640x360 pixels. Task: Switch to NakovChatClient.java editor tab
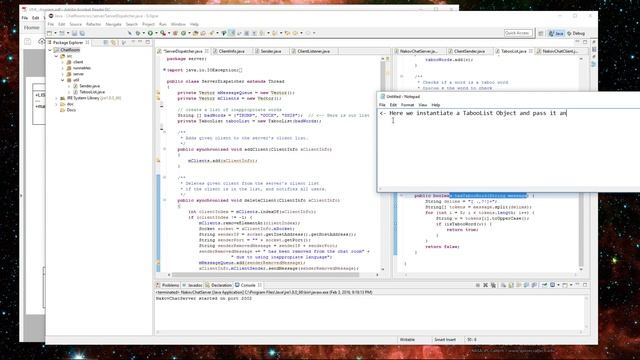(560, 51)
